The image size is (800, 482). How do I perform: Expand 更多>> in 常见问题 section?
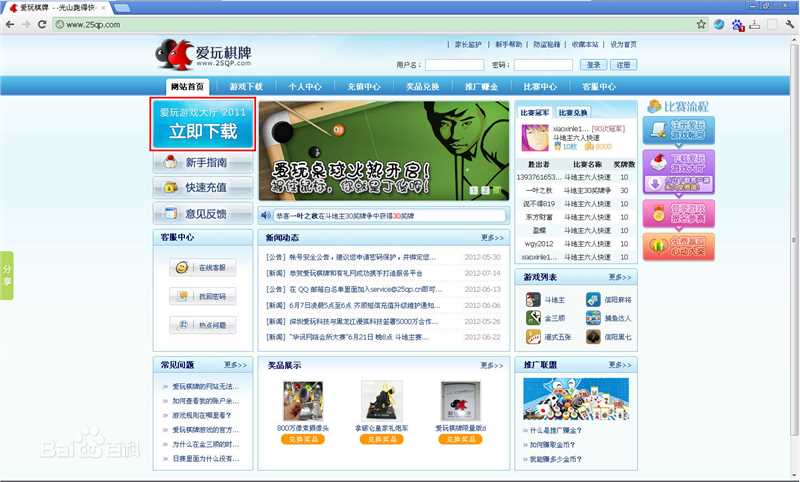pyautogui.click(x=235, y=365)
